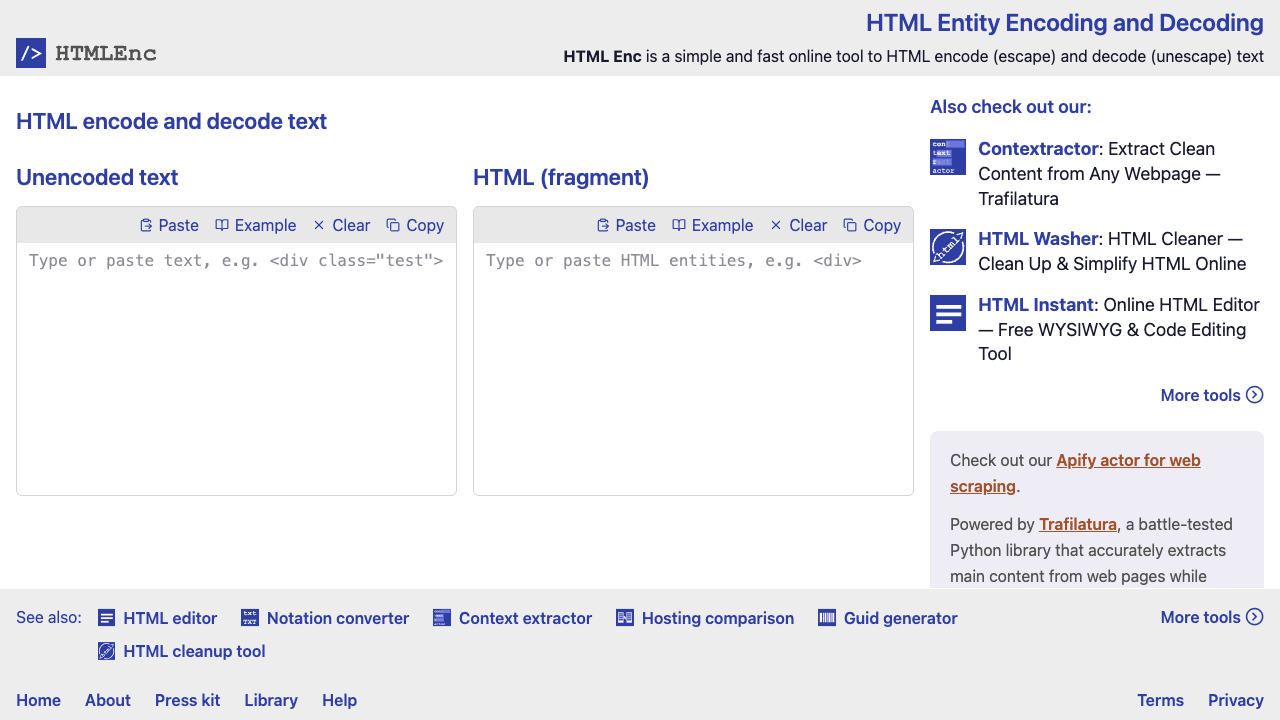This screenshot has width=1280, height=720.
Task: Open the Press kit page
Action: 187,700
